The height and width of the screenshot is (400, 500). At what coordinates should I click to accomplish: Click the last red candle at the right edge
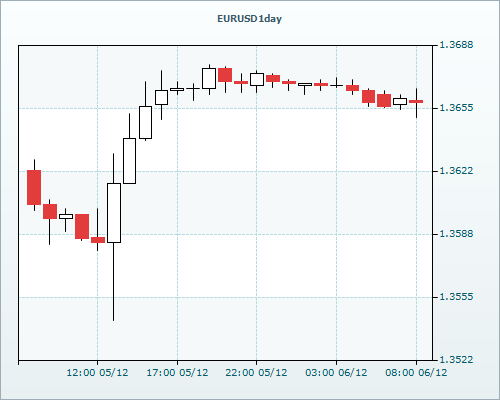coord(416,101)
